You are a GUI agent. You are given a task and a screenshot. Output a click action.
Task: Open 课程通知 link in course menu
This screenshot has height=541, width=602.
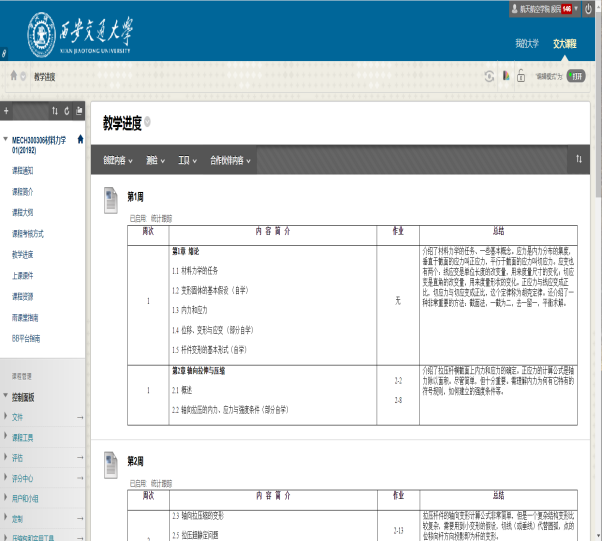[x=22, y=170]
